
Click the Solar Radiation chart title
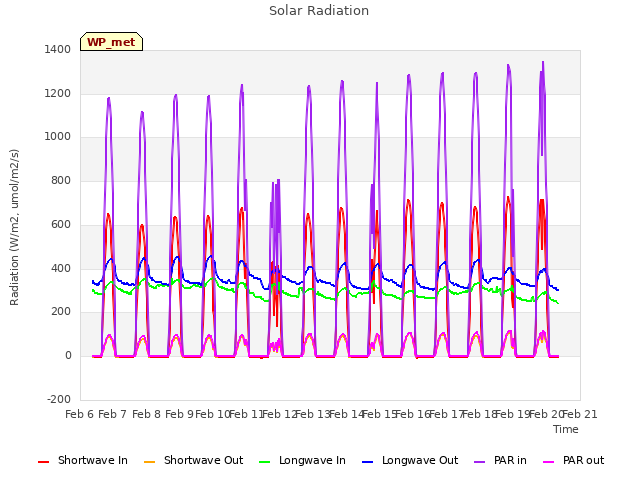[319, 11]
